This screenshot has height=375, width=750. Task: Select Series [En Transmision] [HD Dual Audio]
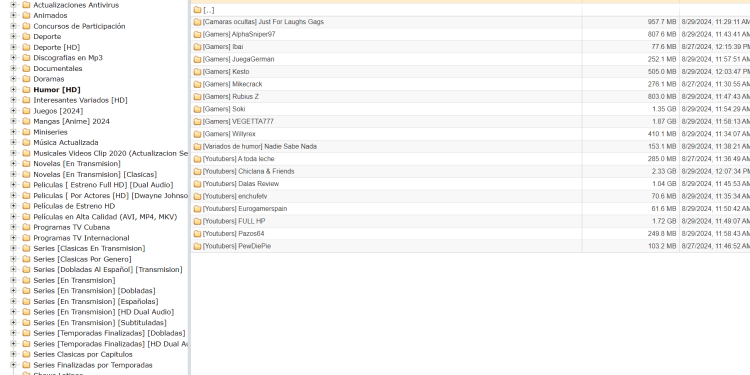pyautogui.click(x=104, y=312)
